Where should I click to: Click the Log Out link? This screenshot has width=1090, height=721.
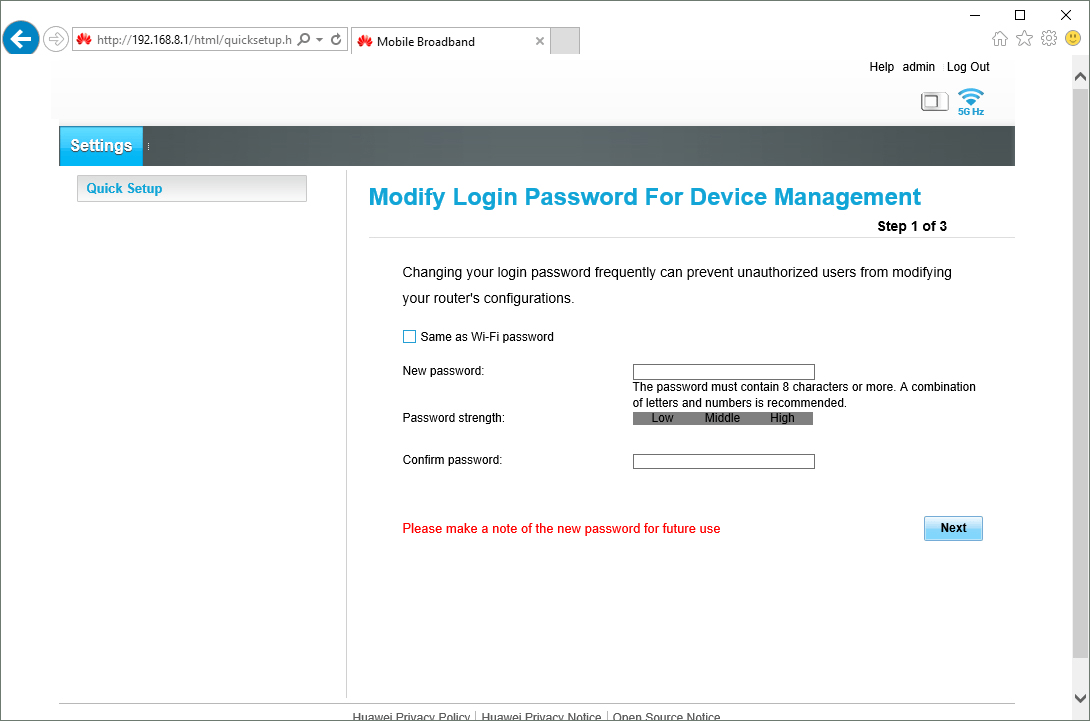tap(967, 67)
